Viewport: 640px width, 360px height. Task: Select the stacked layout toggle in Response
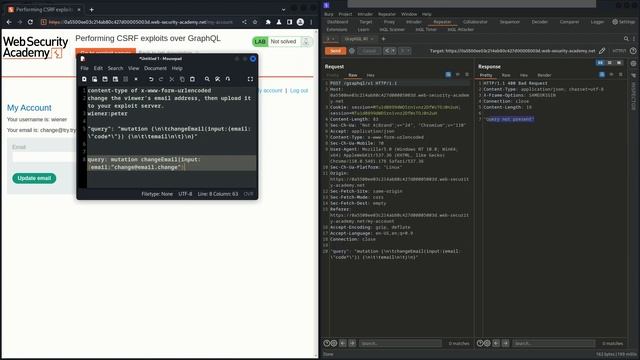pos(610,63)
